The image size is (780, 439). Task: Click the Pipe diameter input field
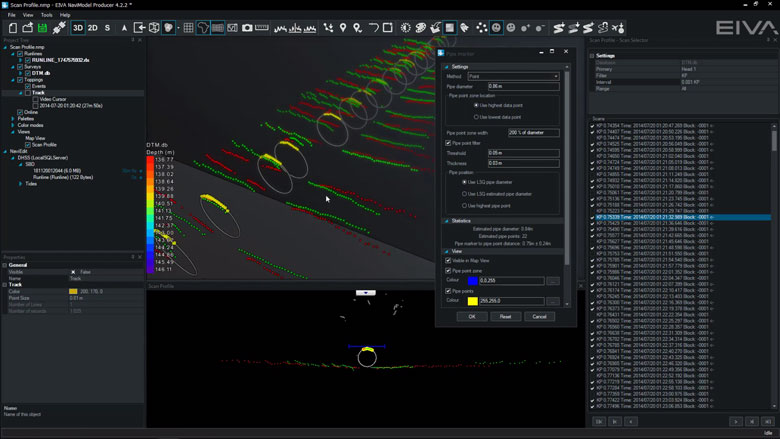click(x=522, y=86)
